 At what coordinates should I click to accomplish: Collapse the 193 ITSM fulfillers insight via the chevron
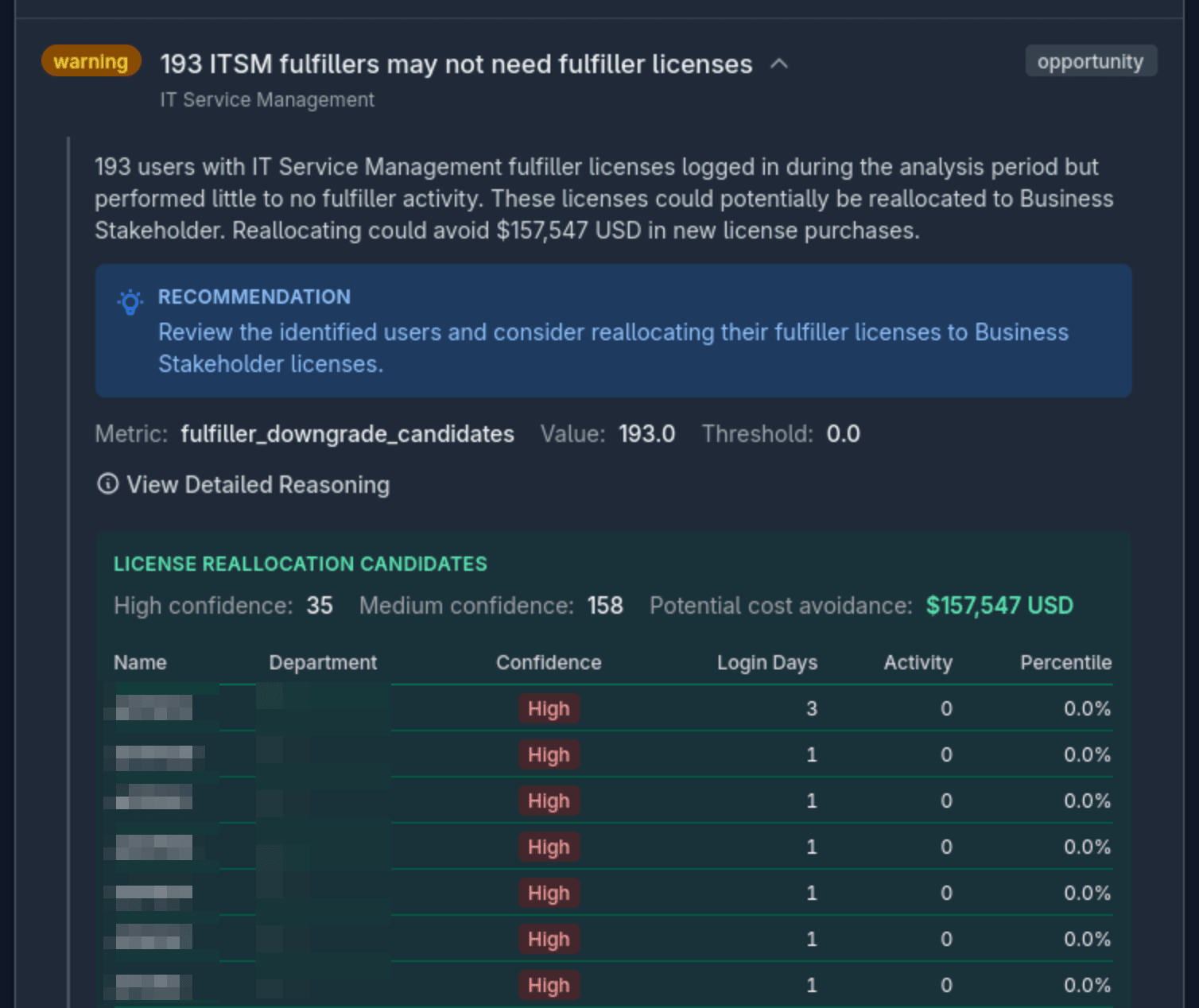(780, 63)
